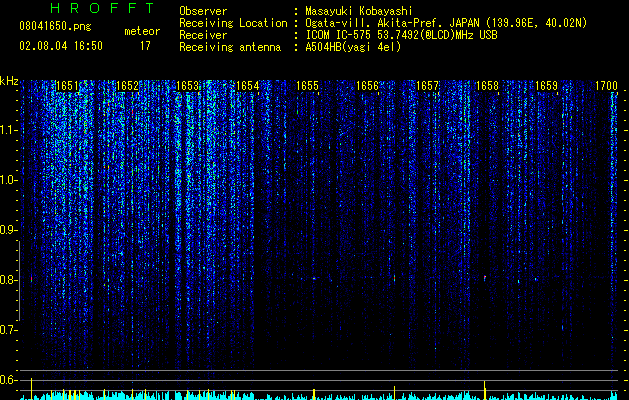Click the 1656 time marker
The width and height of the screenshot is (629, 400).
click(367, 86)
